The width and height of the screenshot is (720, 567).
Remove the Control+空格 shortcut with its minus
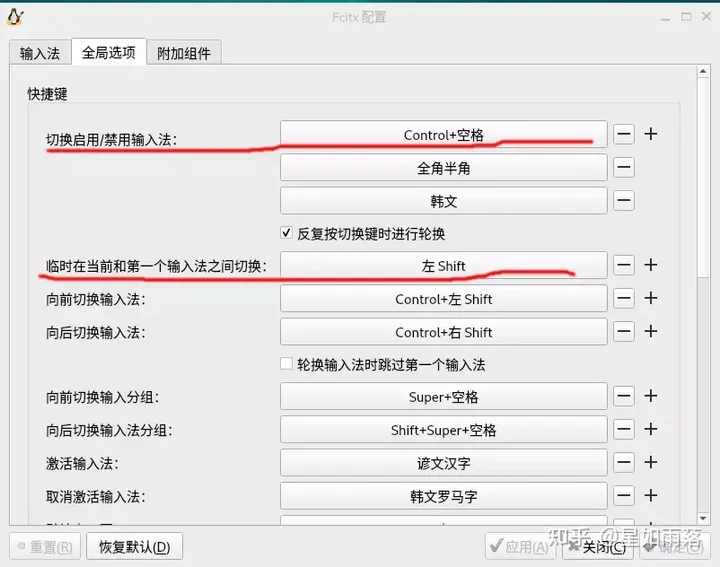[x=624, y=135]
